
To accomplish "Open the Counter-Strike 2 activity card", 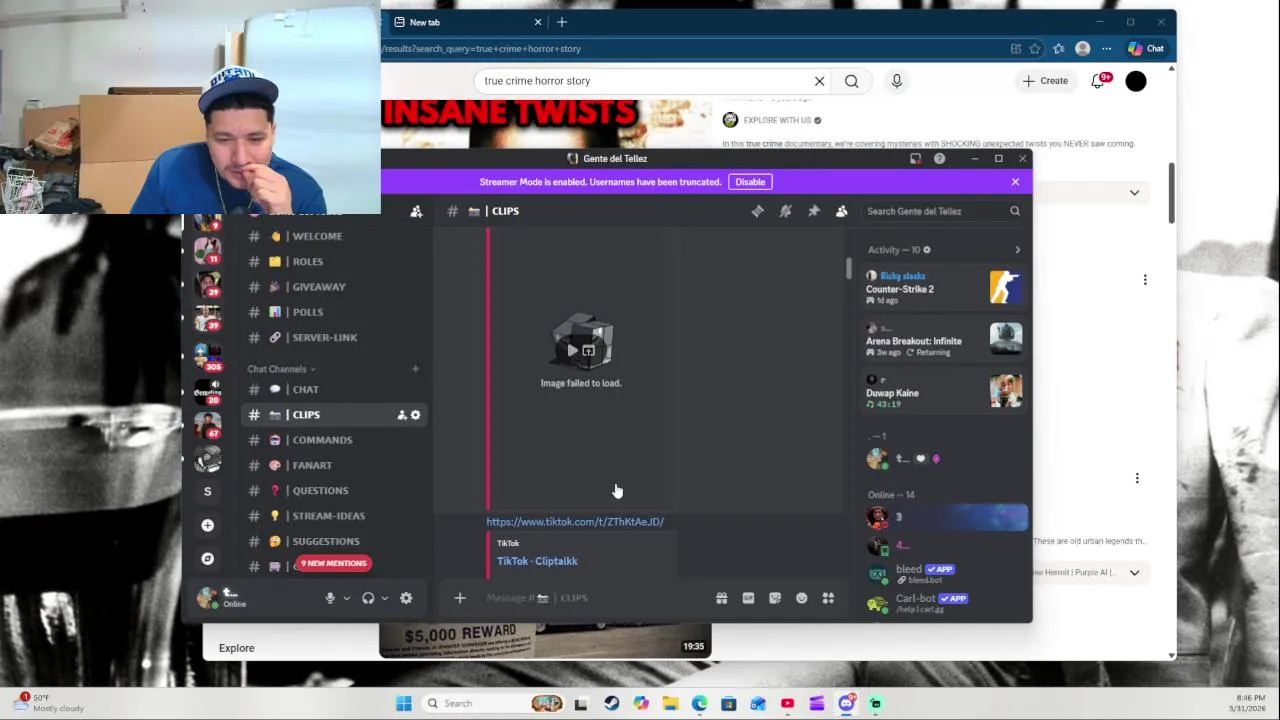I will 944,288.
